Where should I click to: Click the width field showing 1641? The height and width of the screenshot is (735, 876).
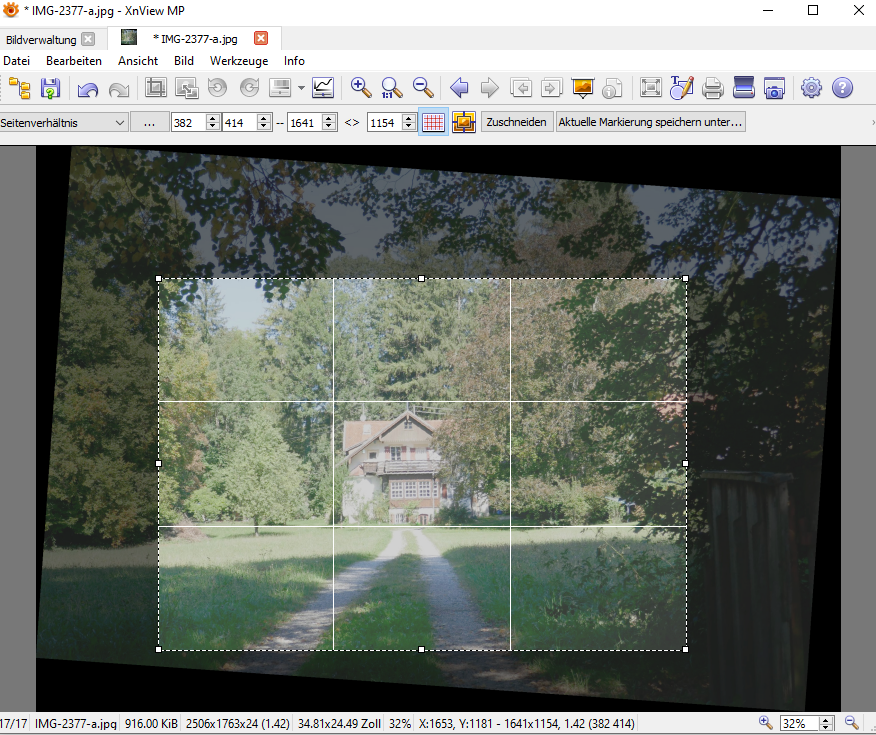coord(305,122)
